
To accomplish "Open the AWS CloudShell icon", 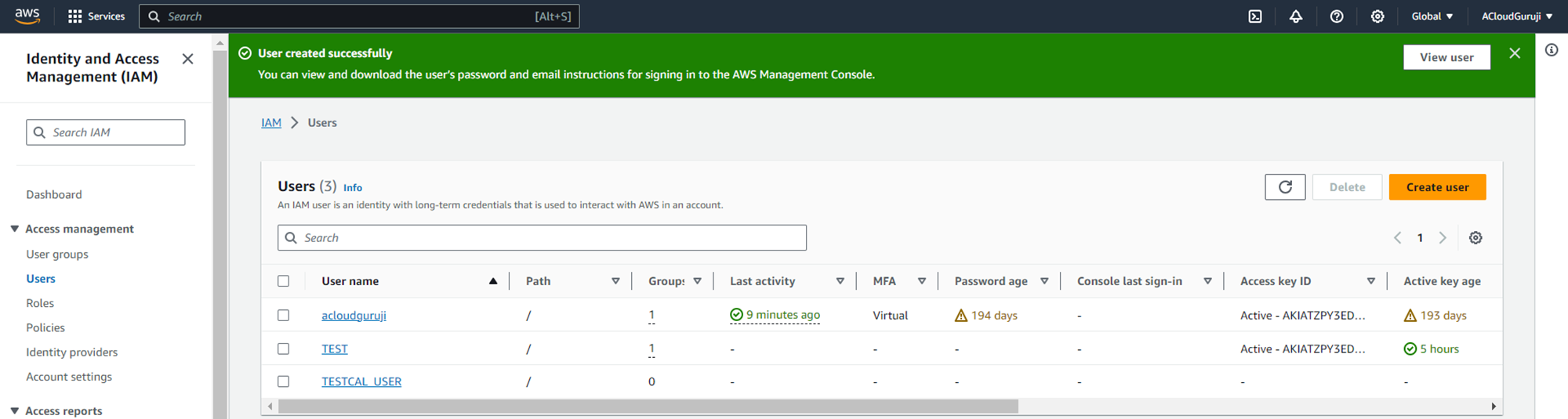I will click(x=1255, y=16).
